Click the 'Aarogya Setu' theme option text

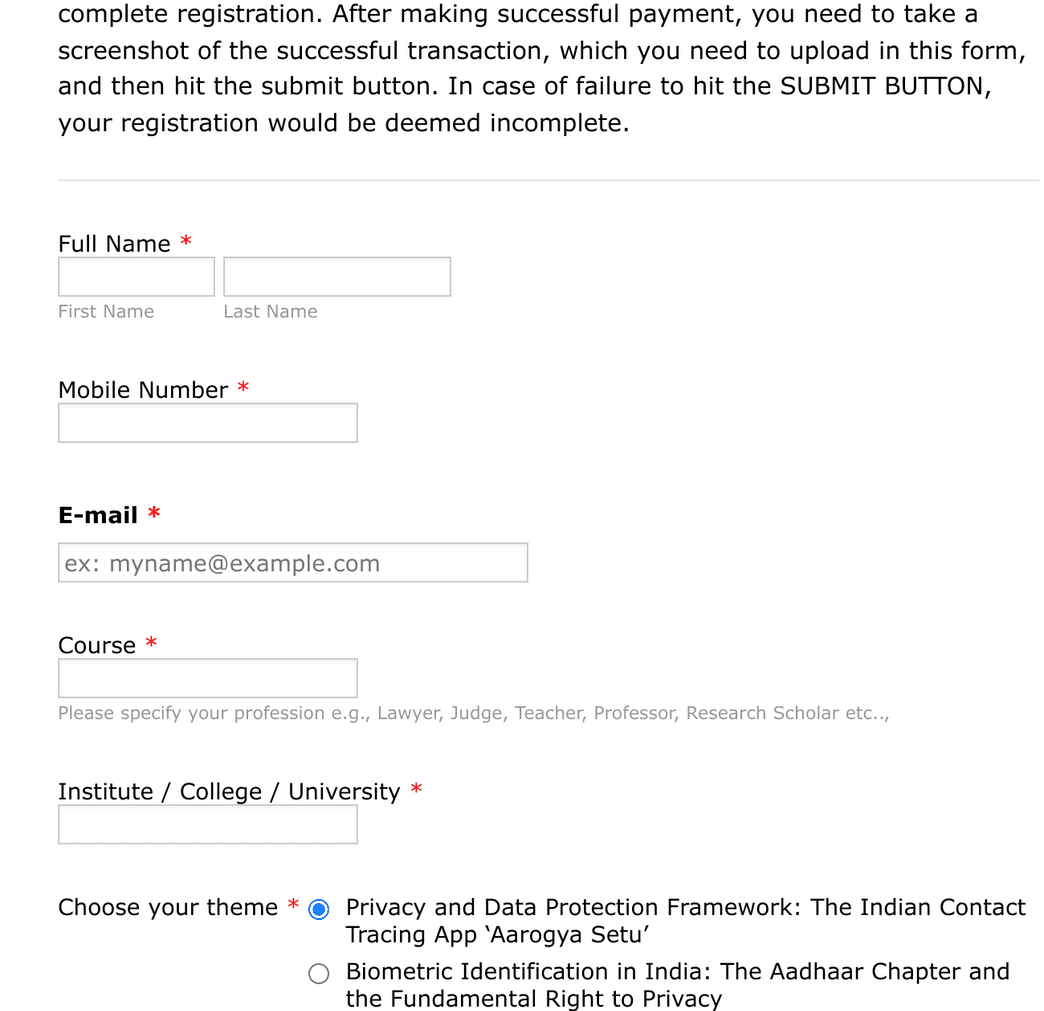[x=685, y=920]
